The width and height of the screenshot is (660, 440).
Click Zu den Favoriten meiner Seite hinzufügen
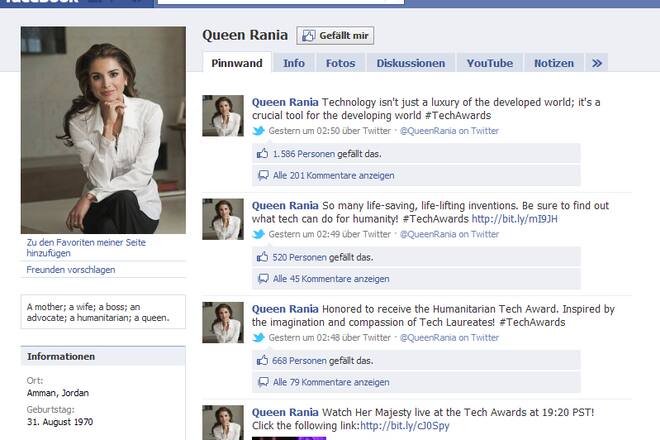point(86,248)
